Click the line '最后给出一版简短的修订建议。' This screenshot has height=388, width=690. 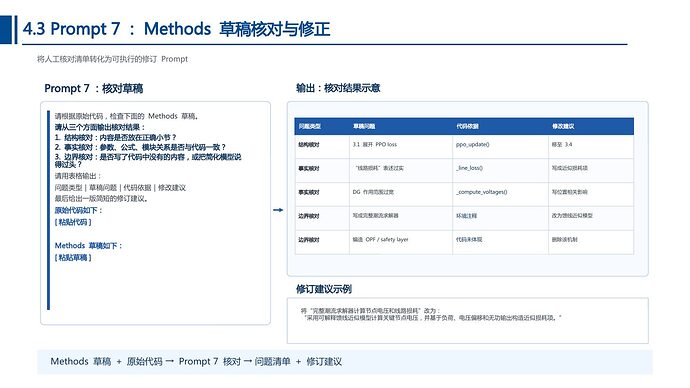tap(101, 198)
